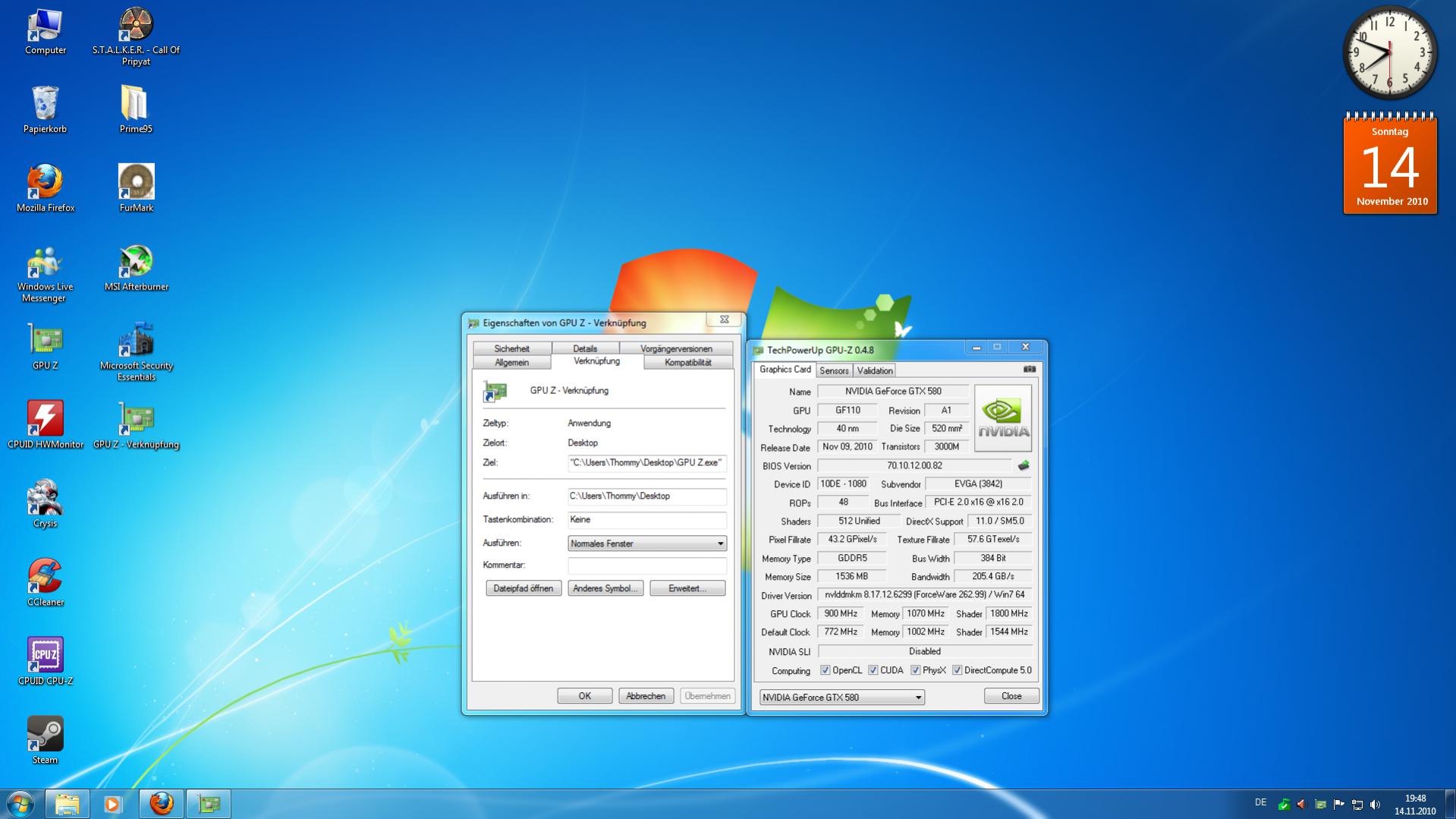Click the analog clock desktop gadget
1456x819 pixels.
pos(1389,53)
